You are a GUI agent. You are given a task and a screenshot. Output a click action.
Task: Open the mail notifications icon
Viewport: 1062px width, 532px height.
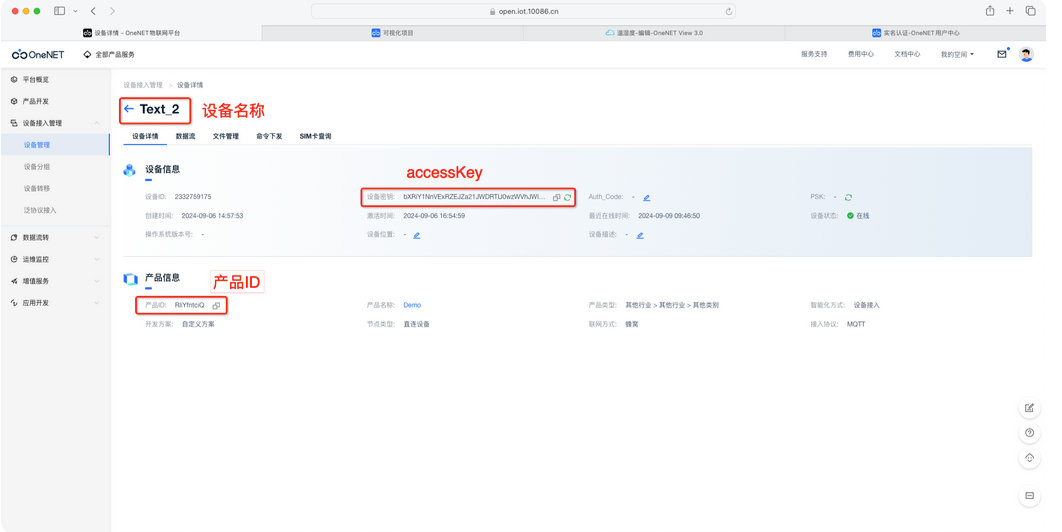tap(1001, 54)
